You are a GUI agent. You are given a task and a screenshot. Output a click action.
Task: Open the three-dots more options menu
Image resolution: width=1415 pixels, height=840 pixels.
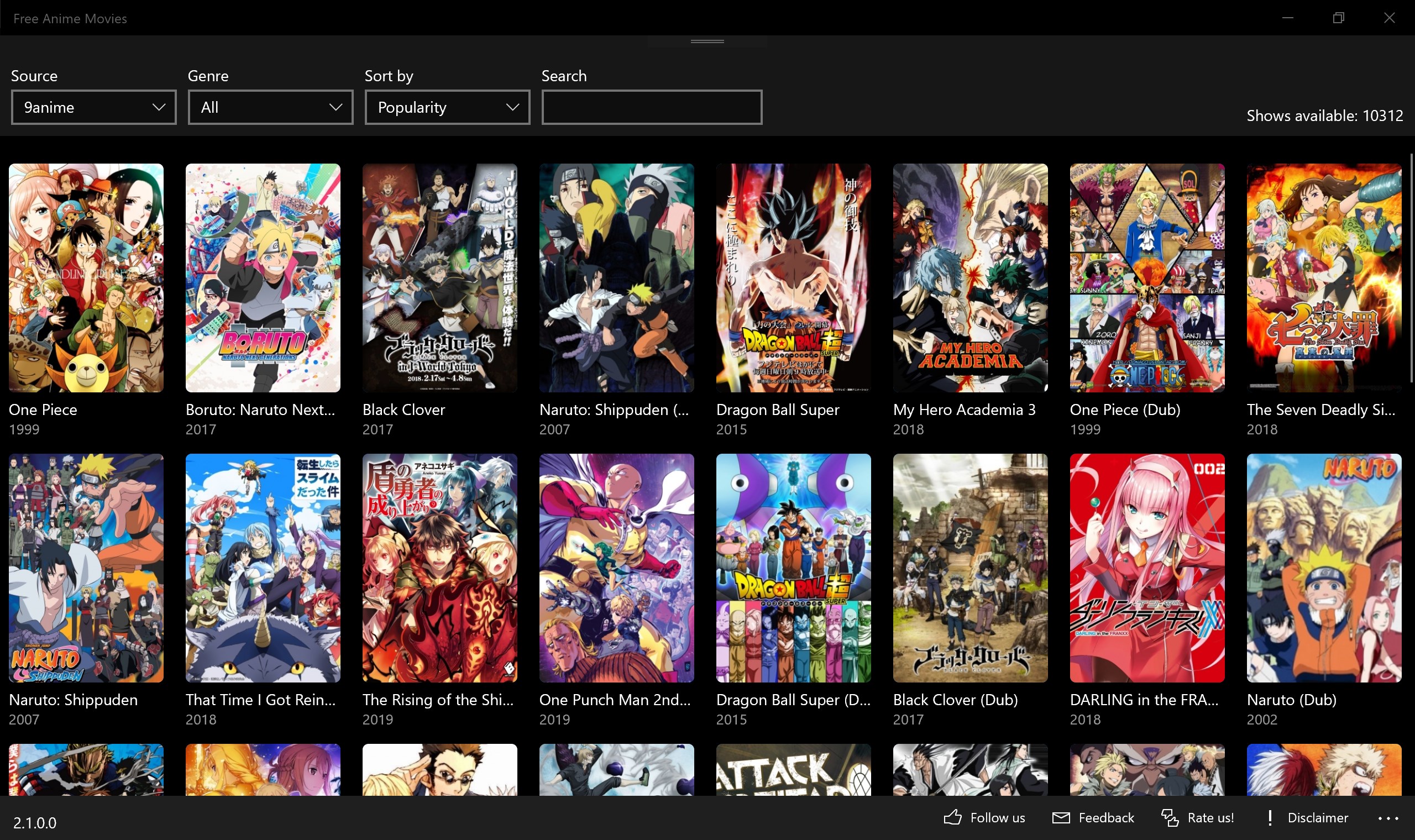coord(1388,818)
